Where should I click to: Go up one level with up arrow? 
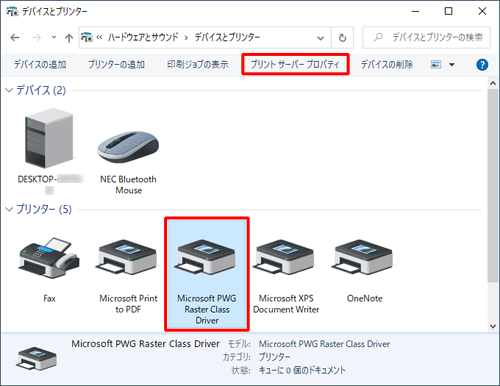coord(69,38)
